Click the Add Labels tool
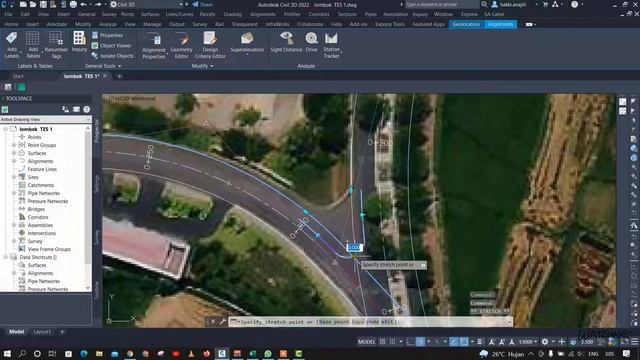The image size is (640, 360). coord(11,45)
